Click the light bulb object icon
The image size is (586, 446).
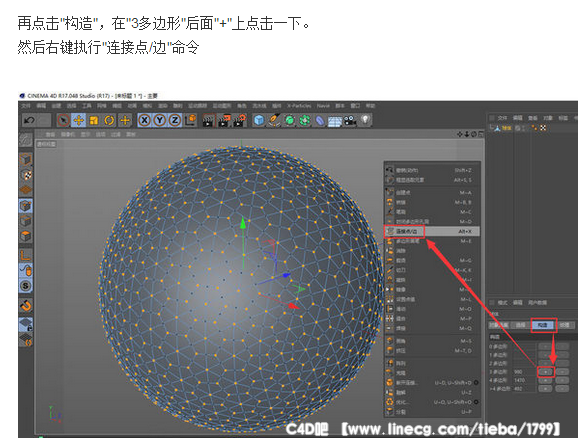point(365,120)
